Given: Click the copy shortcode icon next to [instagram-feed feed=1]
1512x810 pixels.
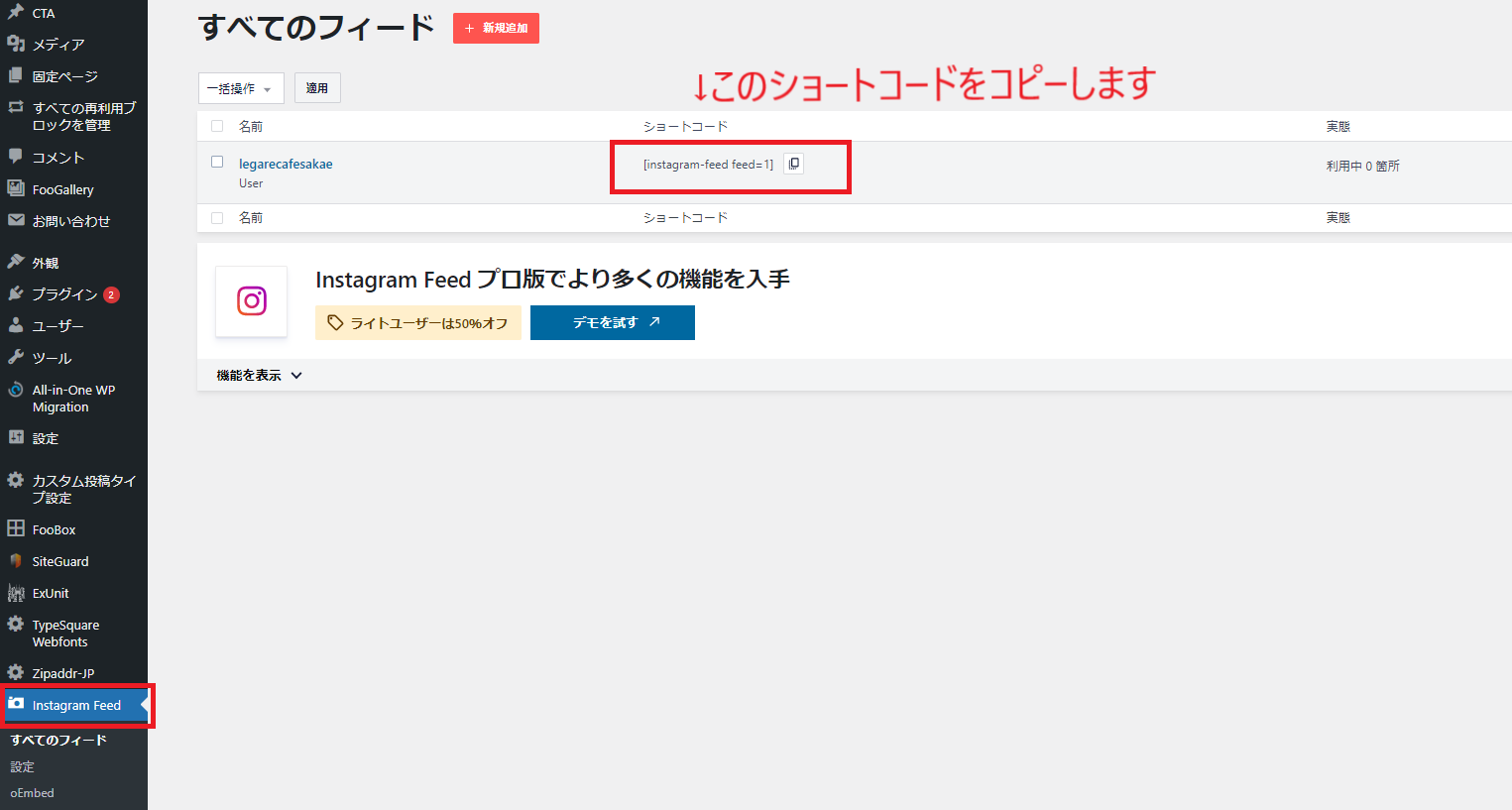Looking at the screenshot, I should tap(794, 164).
